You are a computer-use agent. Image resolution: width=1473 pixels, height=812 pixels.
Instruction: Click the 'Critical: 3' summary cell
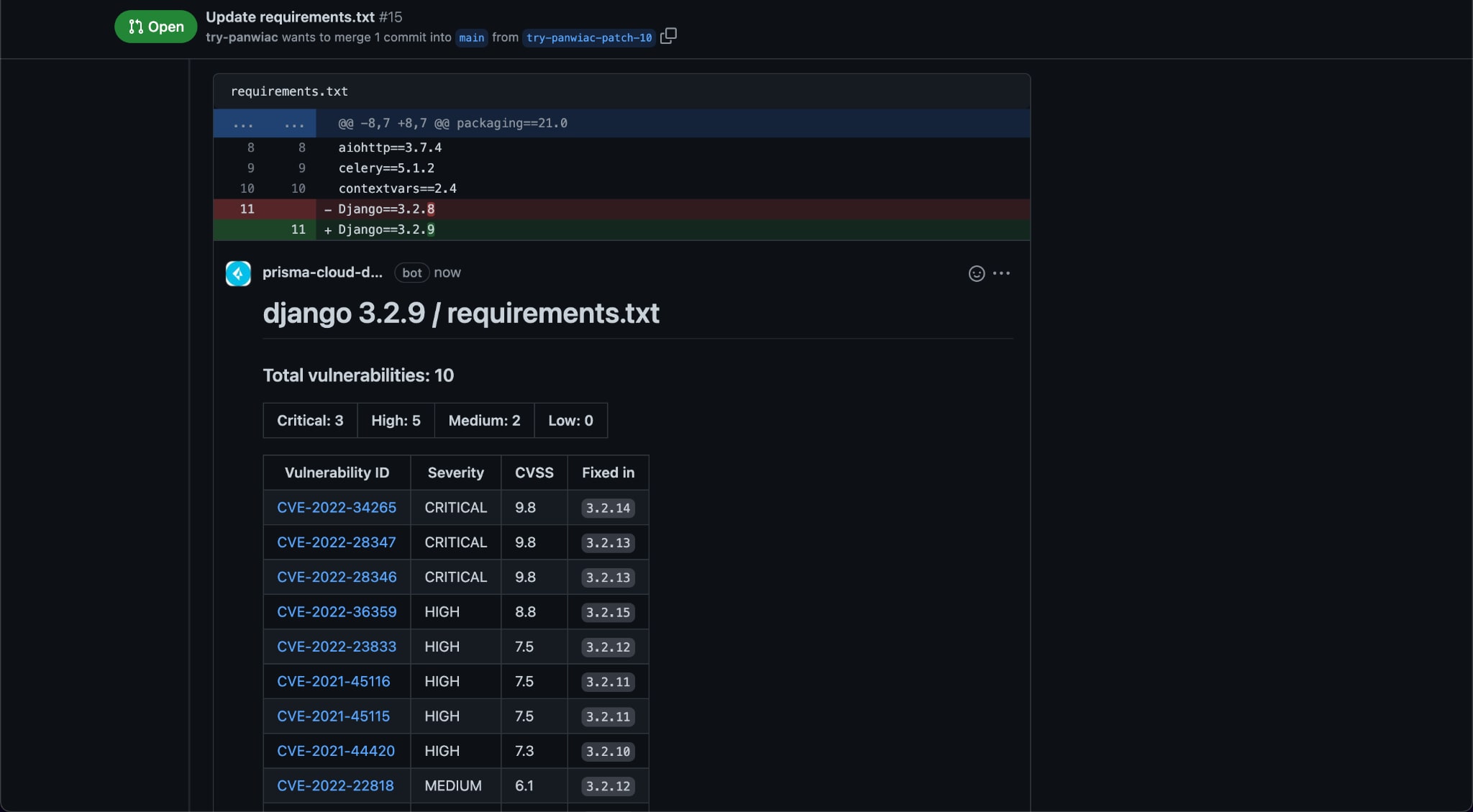point(310,421)
